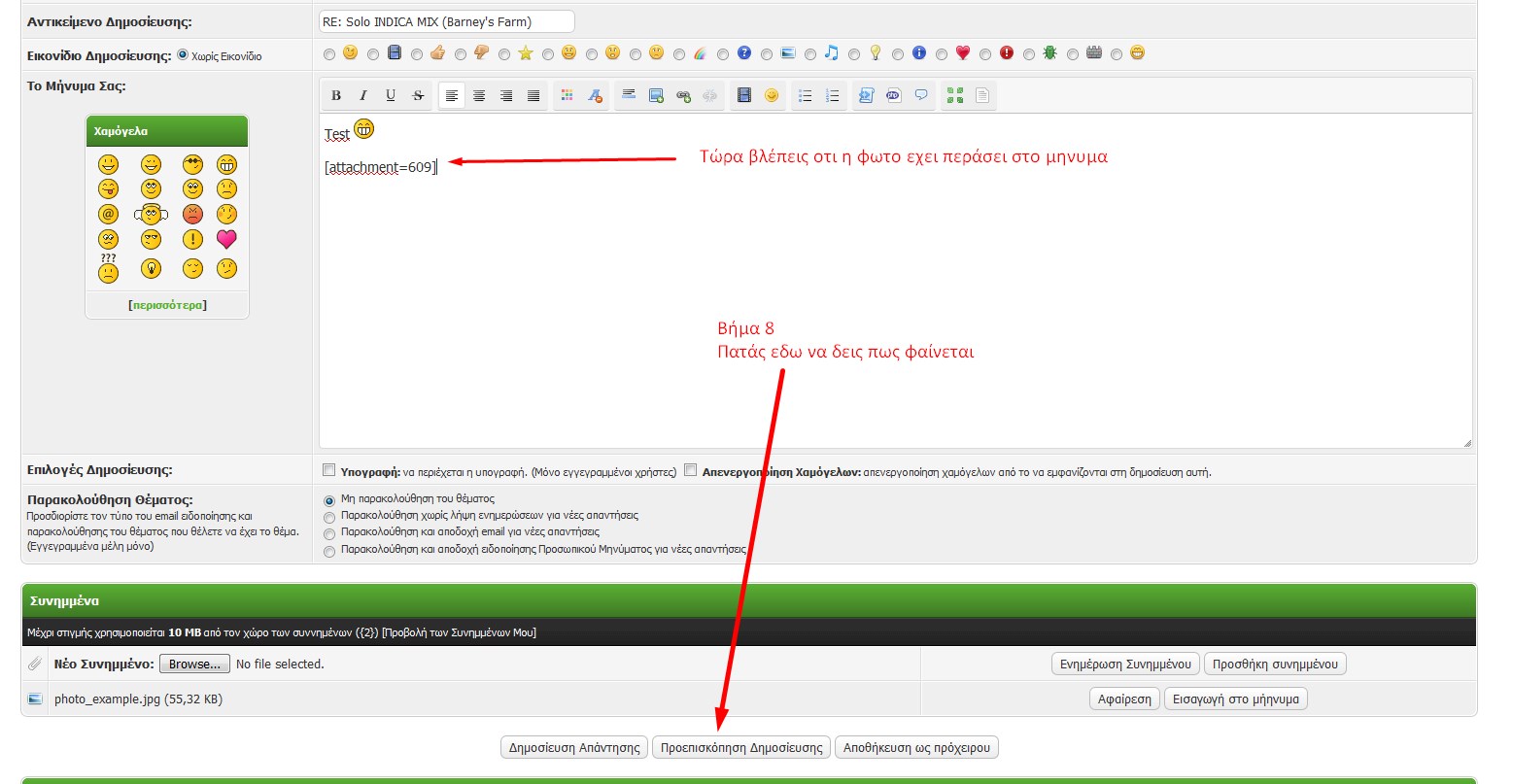1513x784 pixels.
Task: Insert the sunglasses smiley from Χαμόγελα panel
Action: coord(192,164)
